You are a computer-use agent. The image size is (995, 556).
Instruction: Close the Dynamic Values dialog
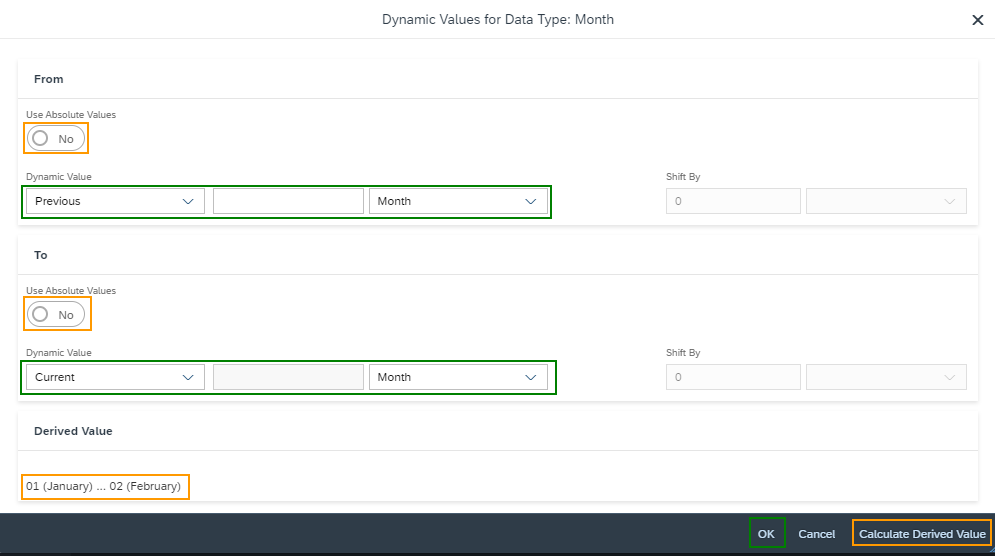[x=977, y=20]
